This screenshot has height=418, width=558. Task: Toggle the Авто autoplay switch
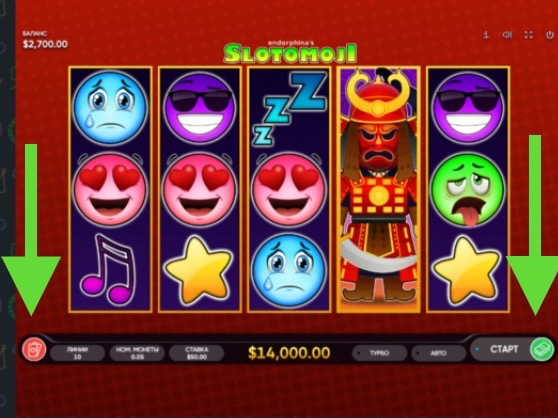438,353
